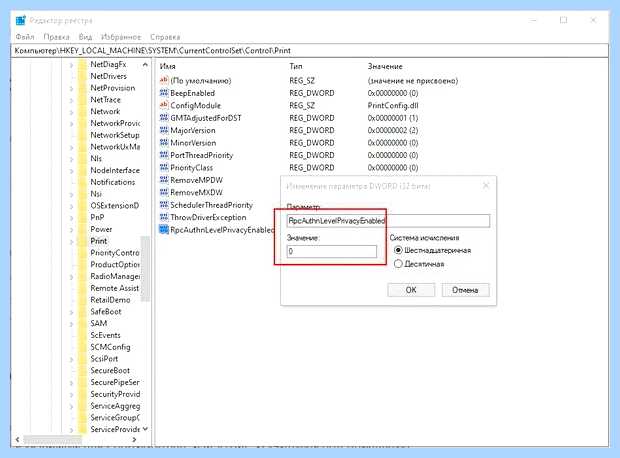Image resolution: width=620 pixels, height=458 pixels.
Task: Click the SecureBoot folder icon
Action: pos(82,371)
